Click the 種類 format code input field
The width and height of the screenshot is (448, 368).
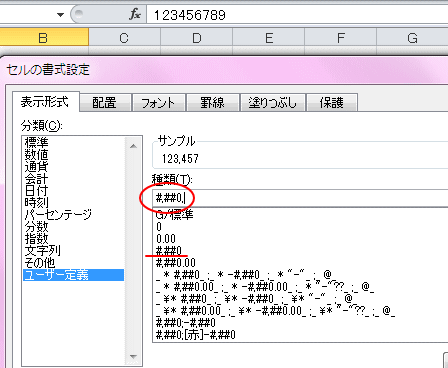[x=300, y=198]
